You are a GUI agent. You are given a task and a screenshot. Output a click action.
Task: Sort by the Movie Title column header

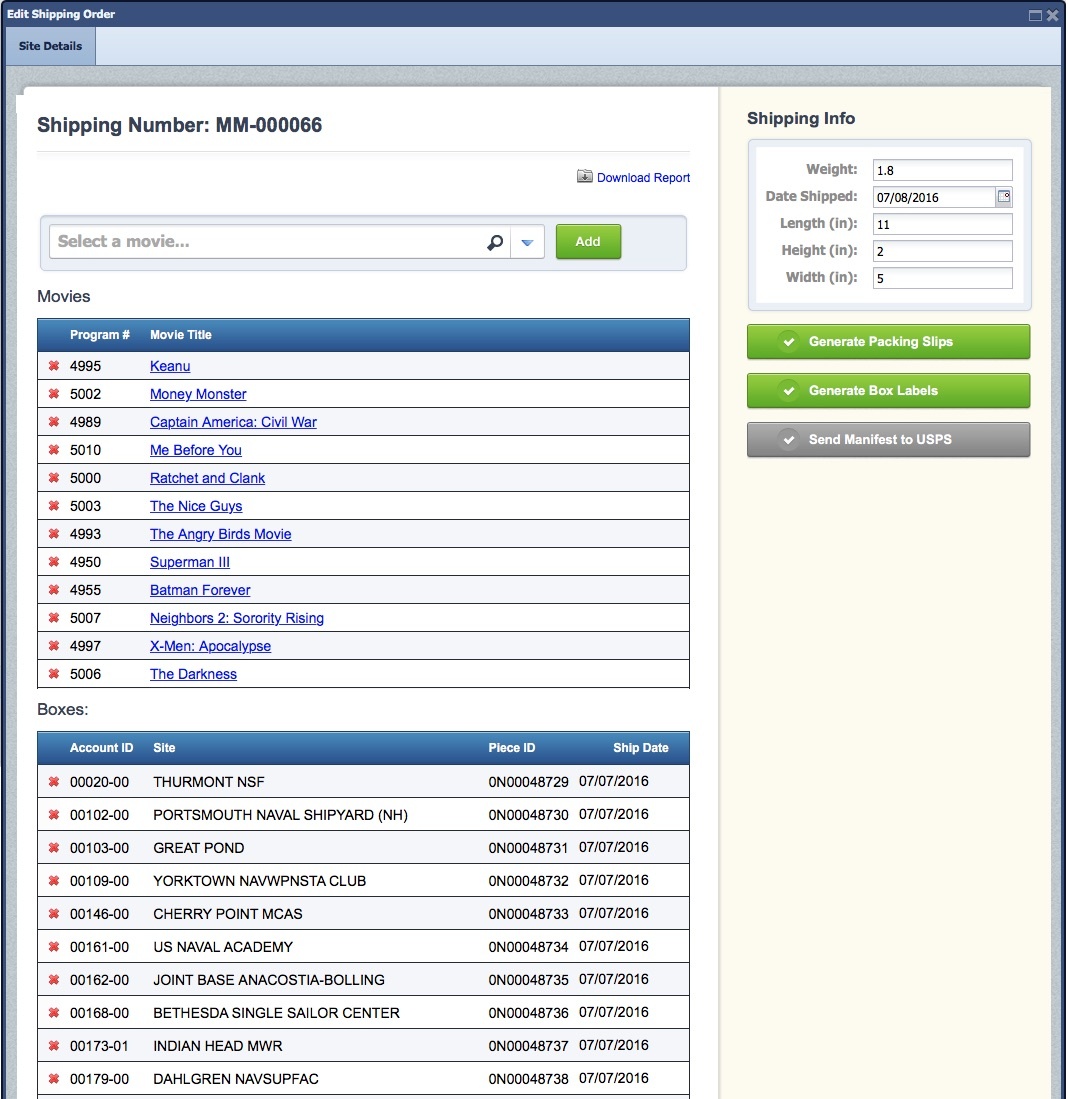181,335
